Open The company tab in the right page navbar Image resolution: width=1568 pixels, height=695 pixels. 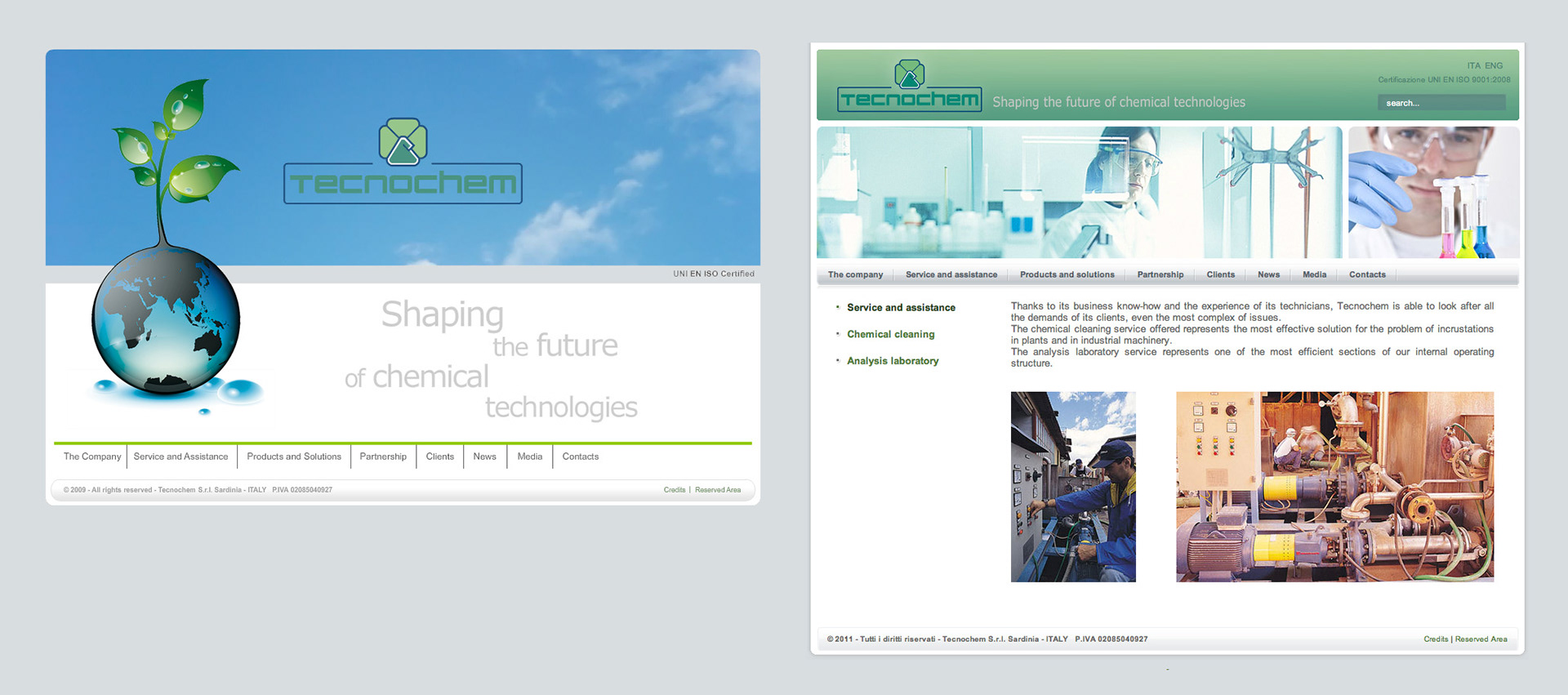[855, 274]
